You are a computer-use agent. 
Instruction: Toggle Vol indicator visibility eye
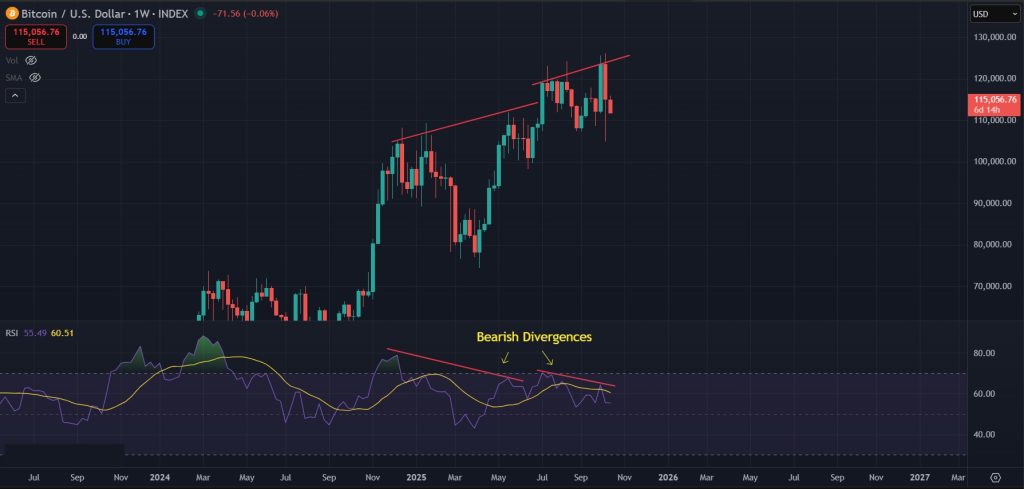point(31,60)
